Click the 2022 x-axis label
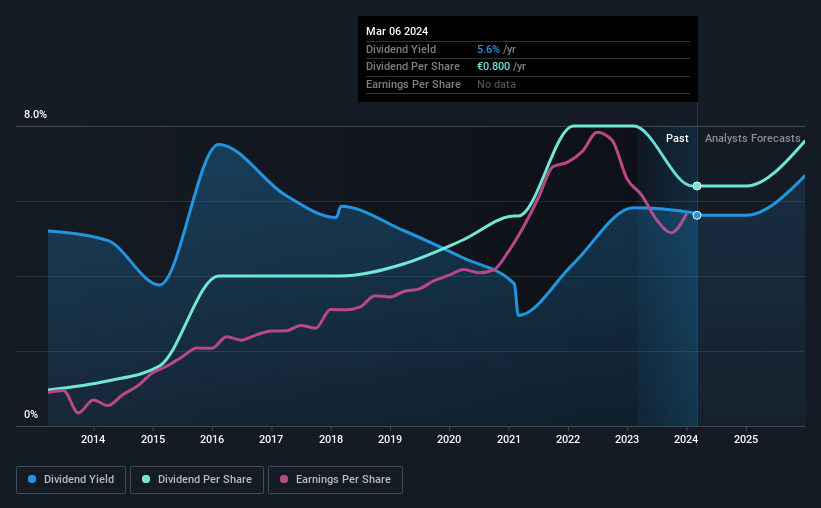 [568, 439]
